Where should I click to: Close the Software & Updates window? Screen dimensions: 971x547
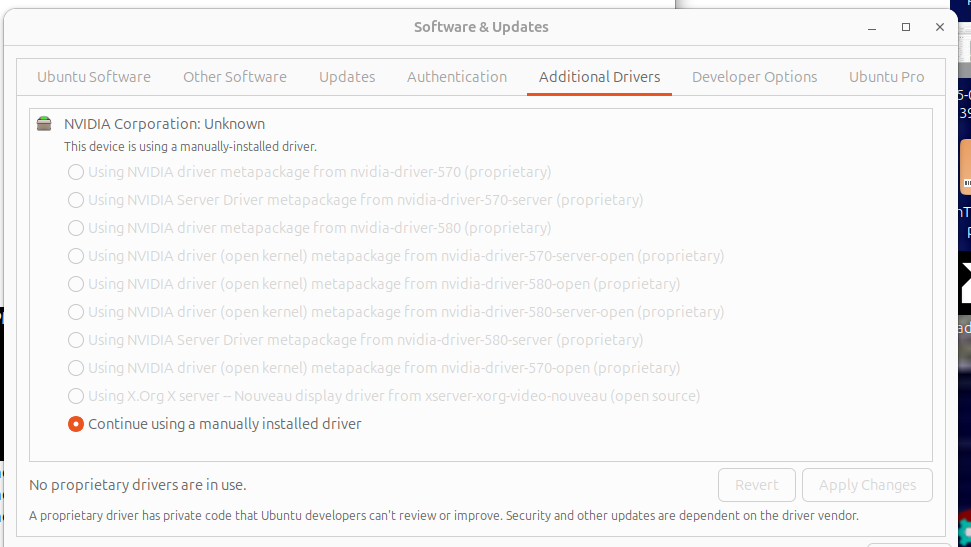940,27
